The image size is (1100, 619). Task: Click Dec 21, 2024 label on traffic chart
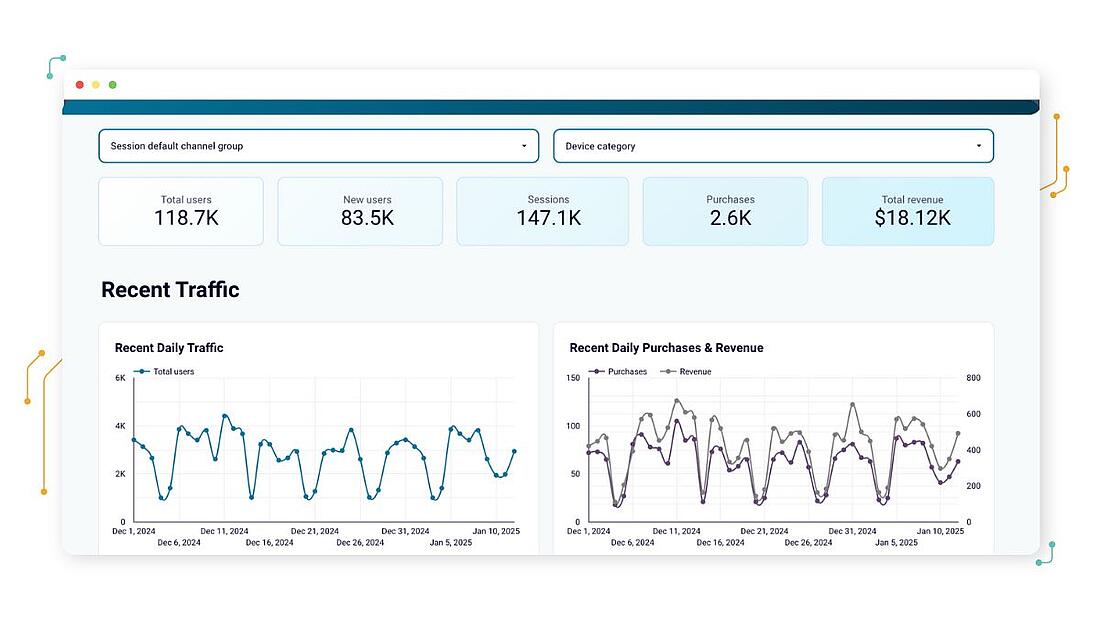coord(315,531)
